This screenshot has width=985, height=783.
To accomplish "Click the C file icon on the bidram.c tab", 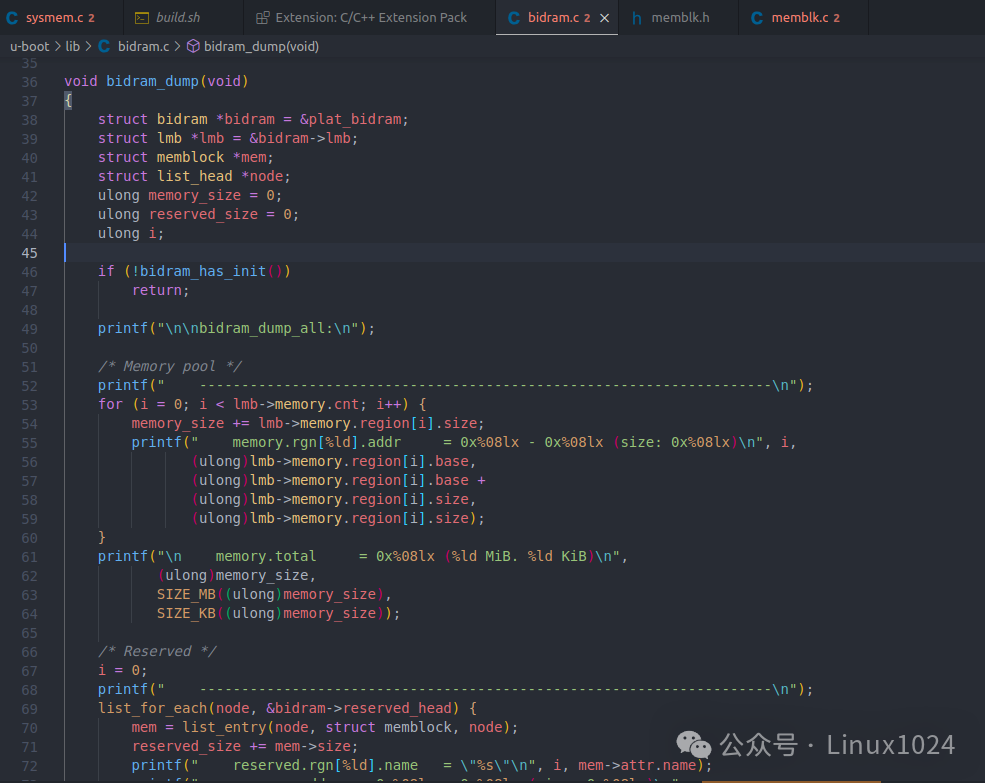I will click(514, 18).
